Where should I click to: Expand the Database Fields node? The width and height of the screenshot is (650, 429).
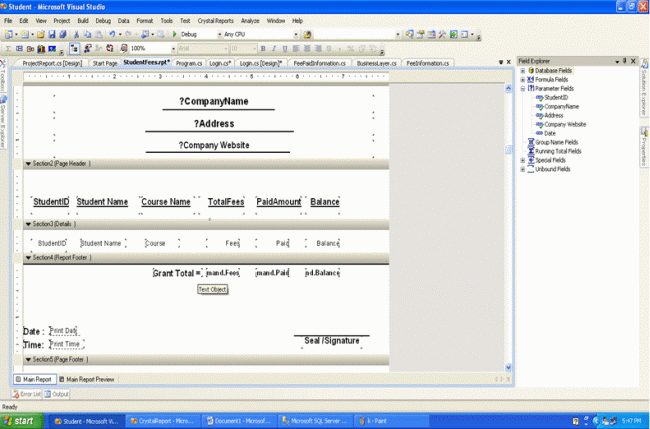coord(523,71)
